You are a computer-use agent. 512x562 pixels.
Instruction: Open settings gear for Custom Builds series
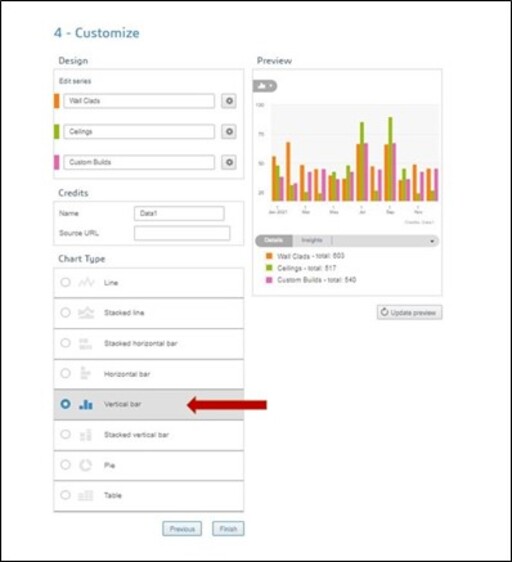tap(229, 162)
